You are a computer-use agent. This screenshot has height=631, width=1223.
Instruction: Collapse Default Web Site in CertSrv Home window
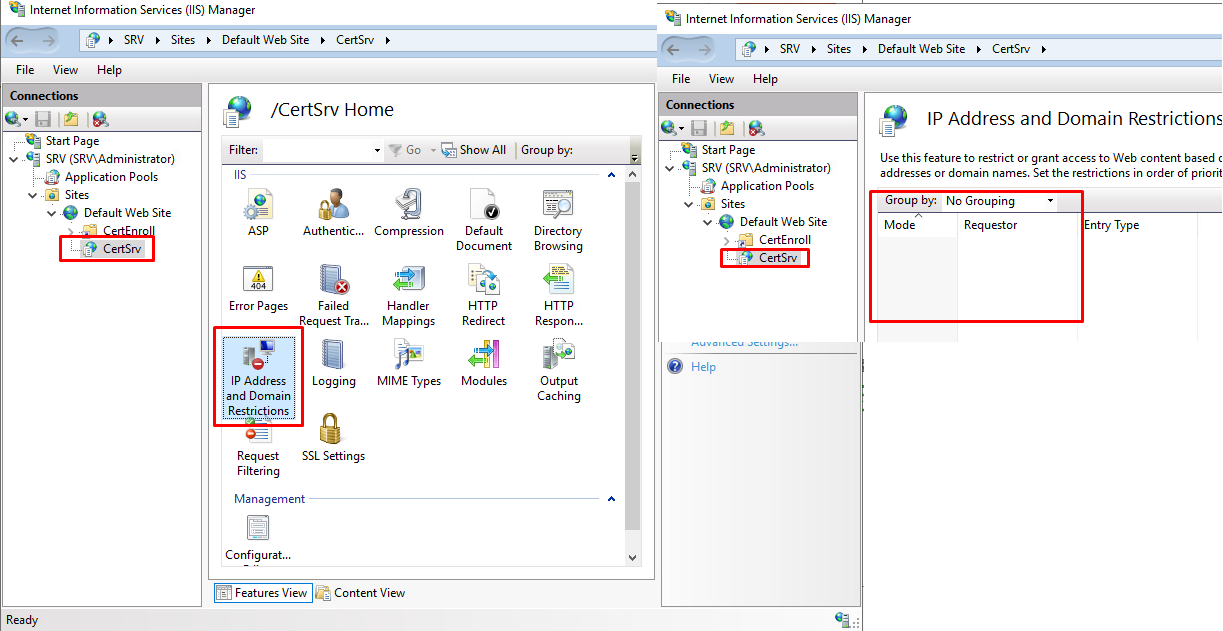[52, 213]
